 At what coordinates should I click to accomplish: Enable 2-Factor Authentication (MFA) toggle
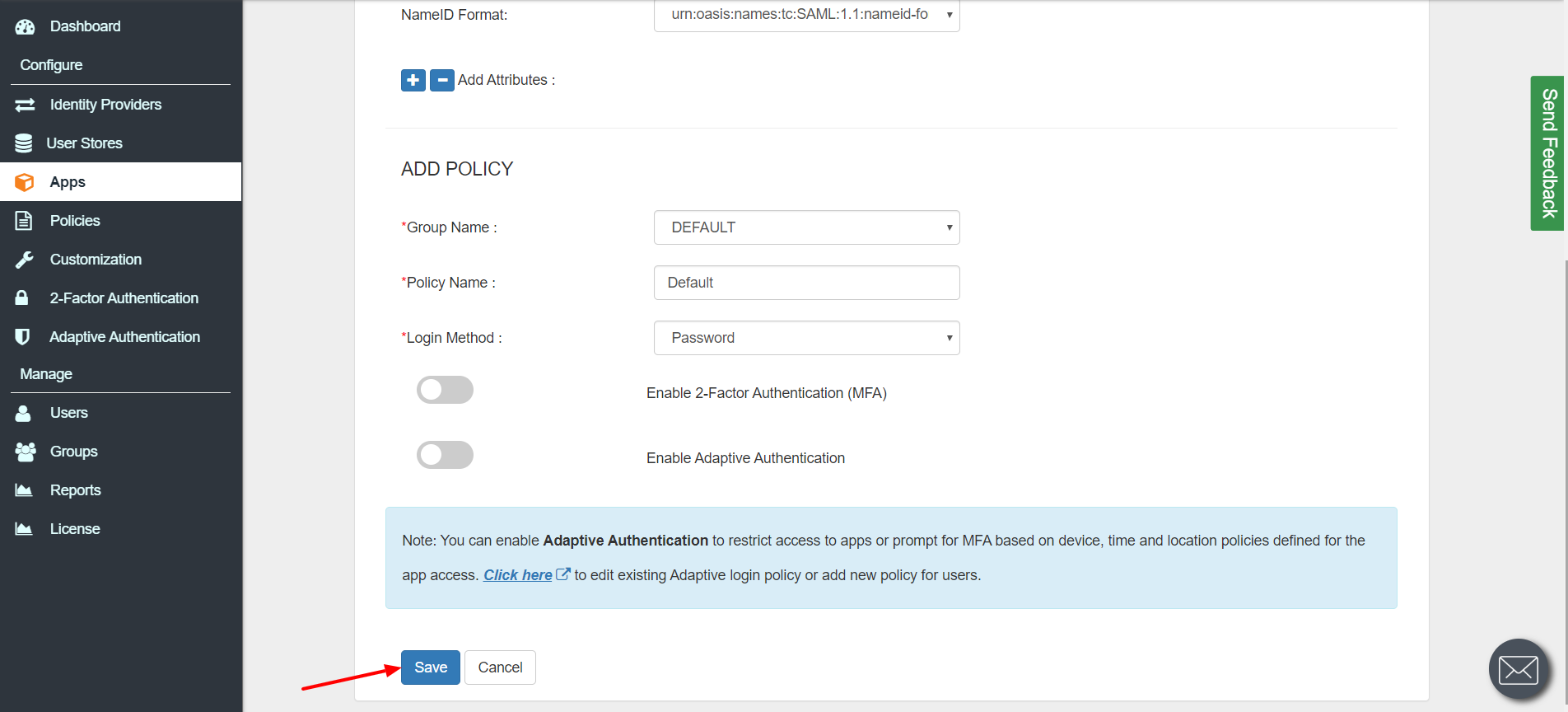point(445,390)
